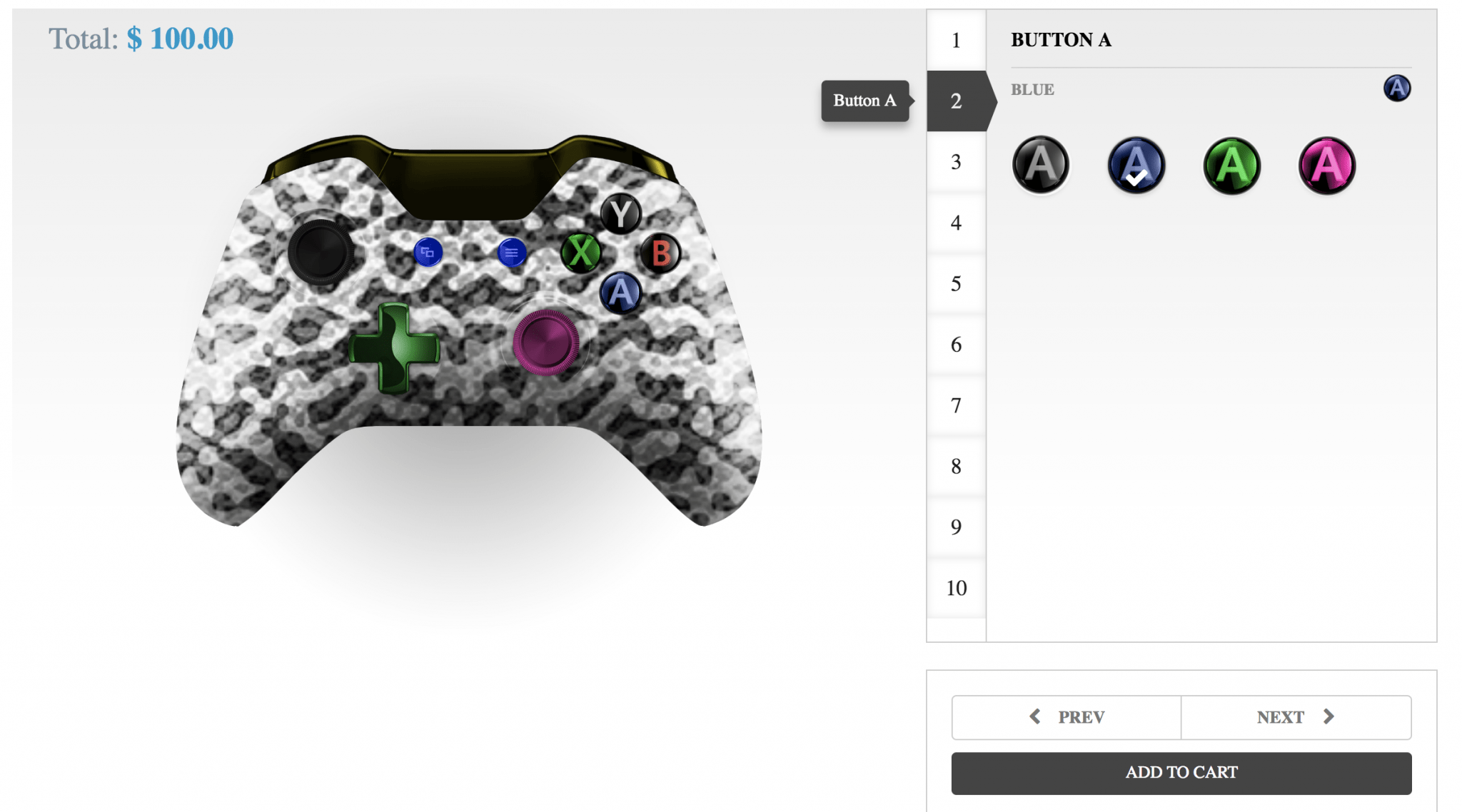1462x812 pixels.
Task: Click the blue A preview icon beside BLUE
Action: [x=1396, y=88]
